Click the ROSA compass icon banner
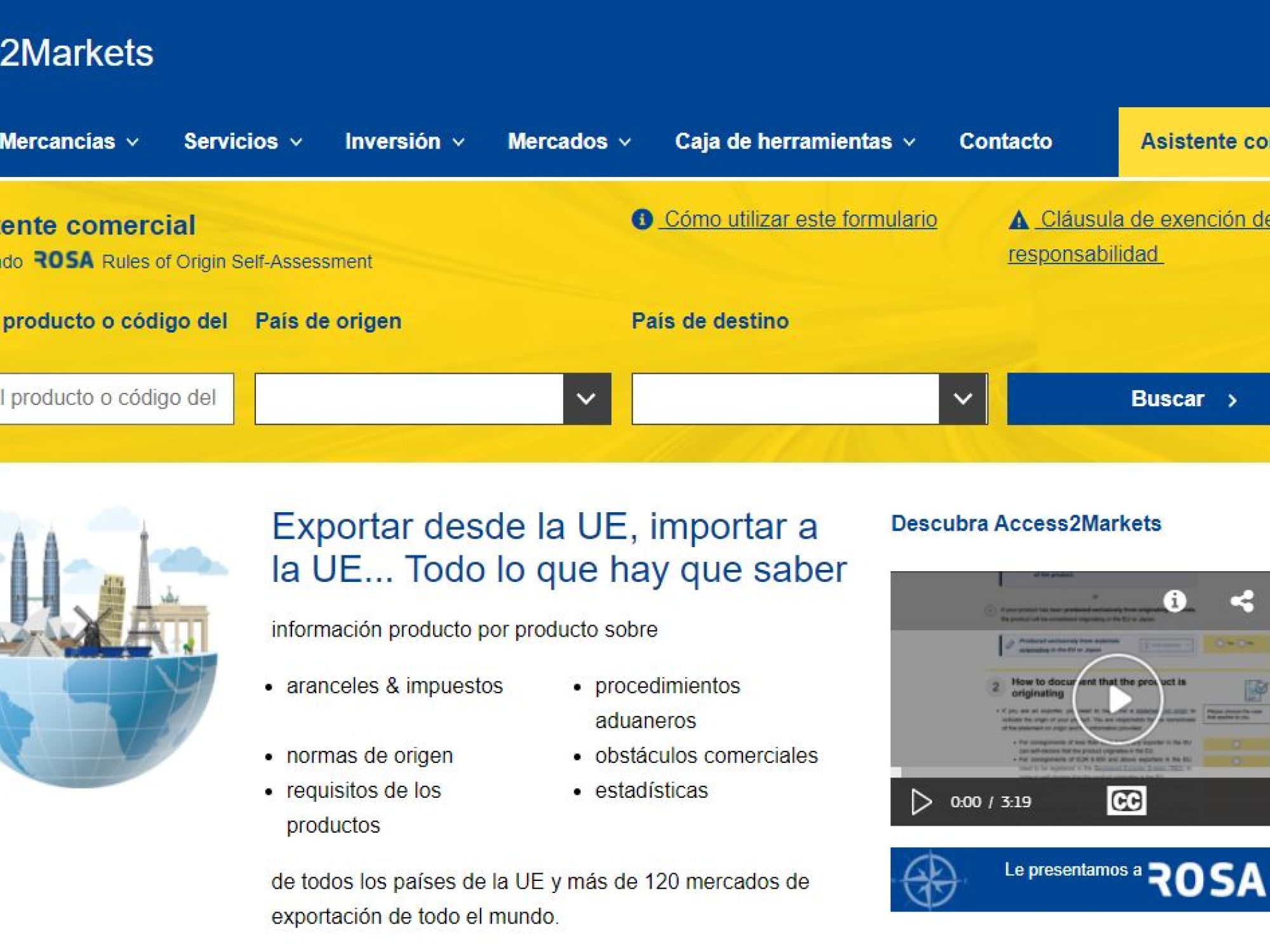 click(x=930, y=880)
